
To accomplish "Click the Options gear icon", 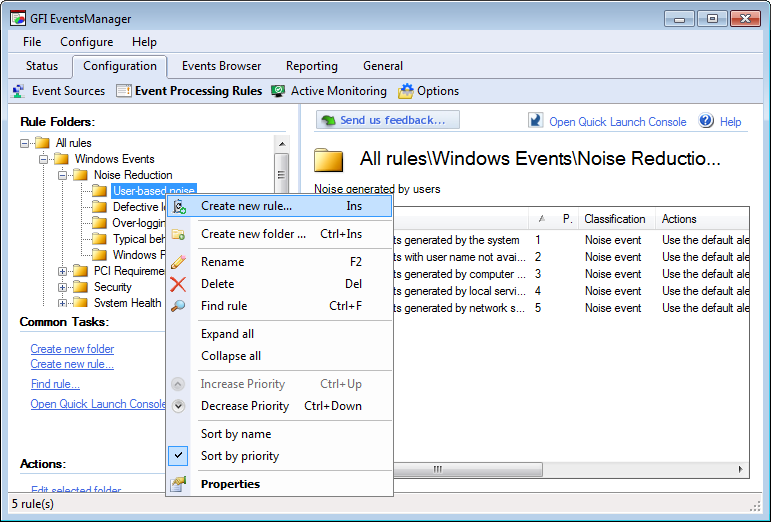I will [406, 91].
